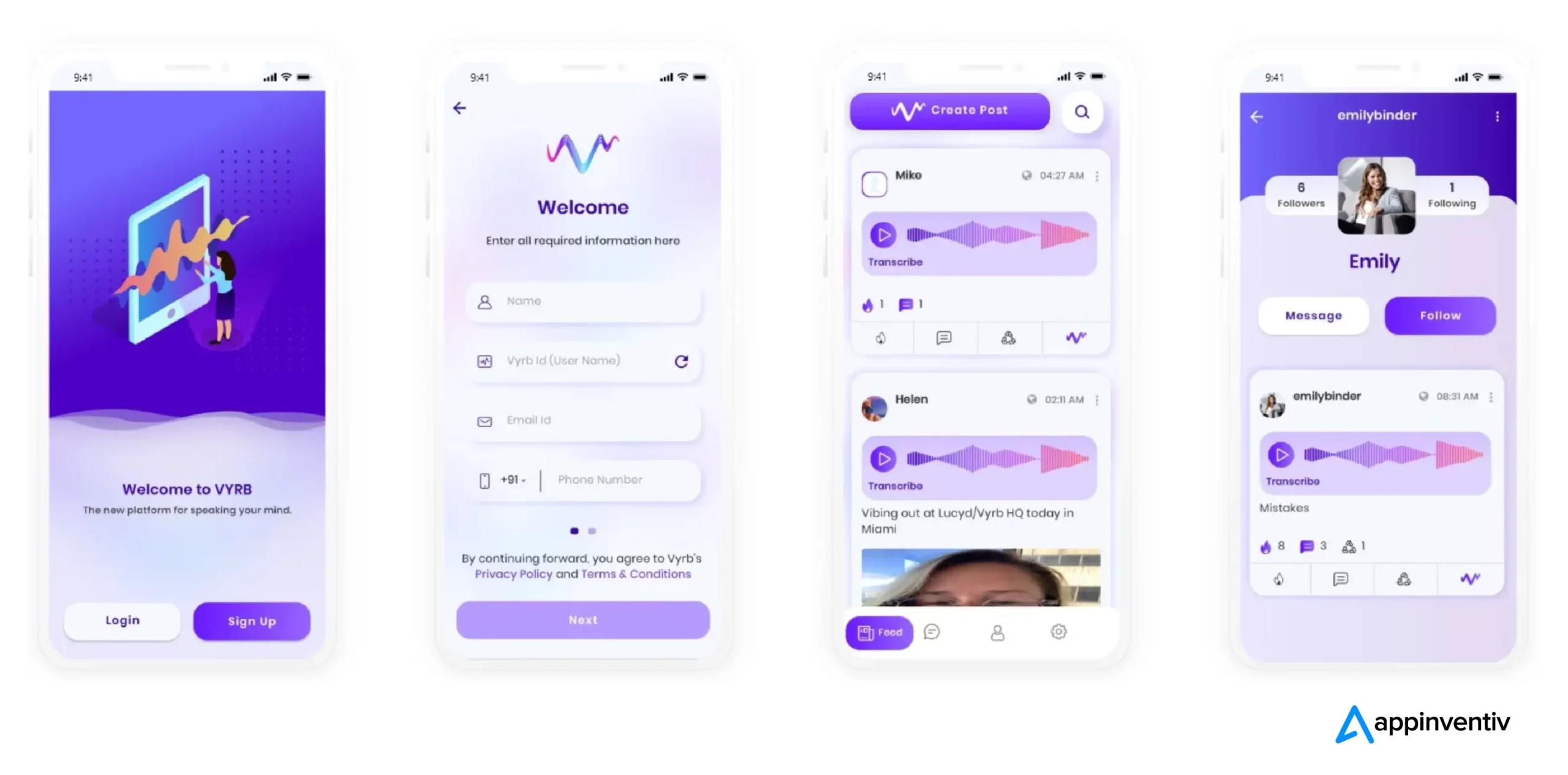
Task: Tap the play button on Mike's post
Action: (x=884, y=234)
